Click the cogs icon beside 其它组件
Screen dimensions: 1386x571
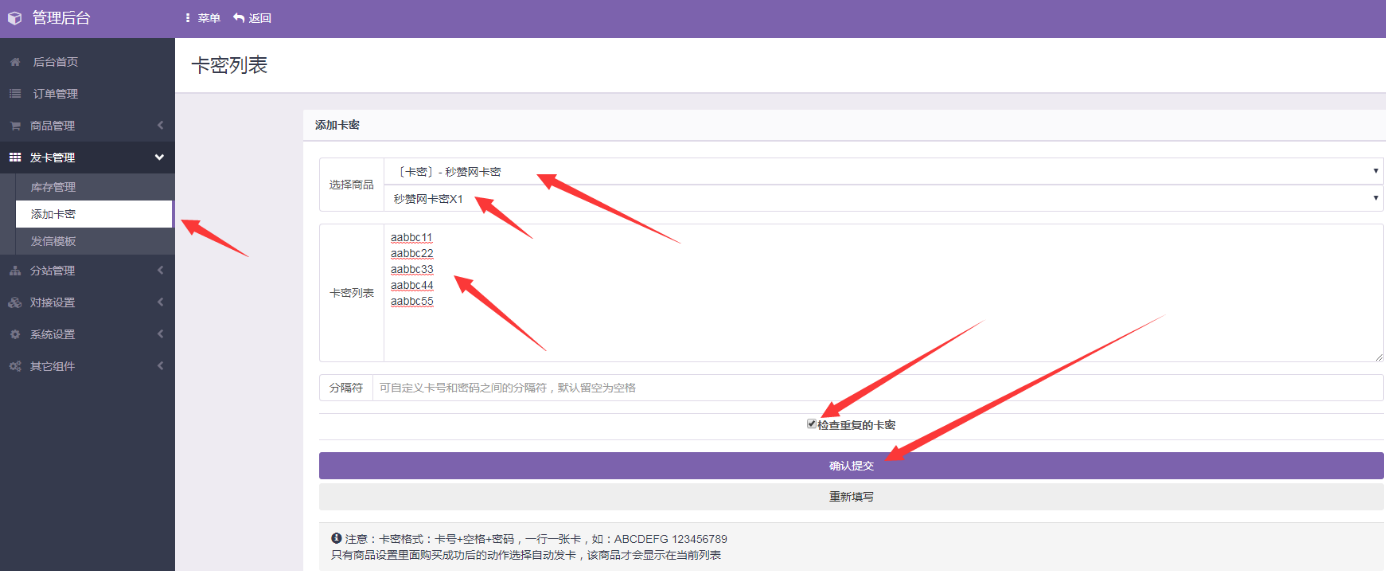tap(15, 367)
